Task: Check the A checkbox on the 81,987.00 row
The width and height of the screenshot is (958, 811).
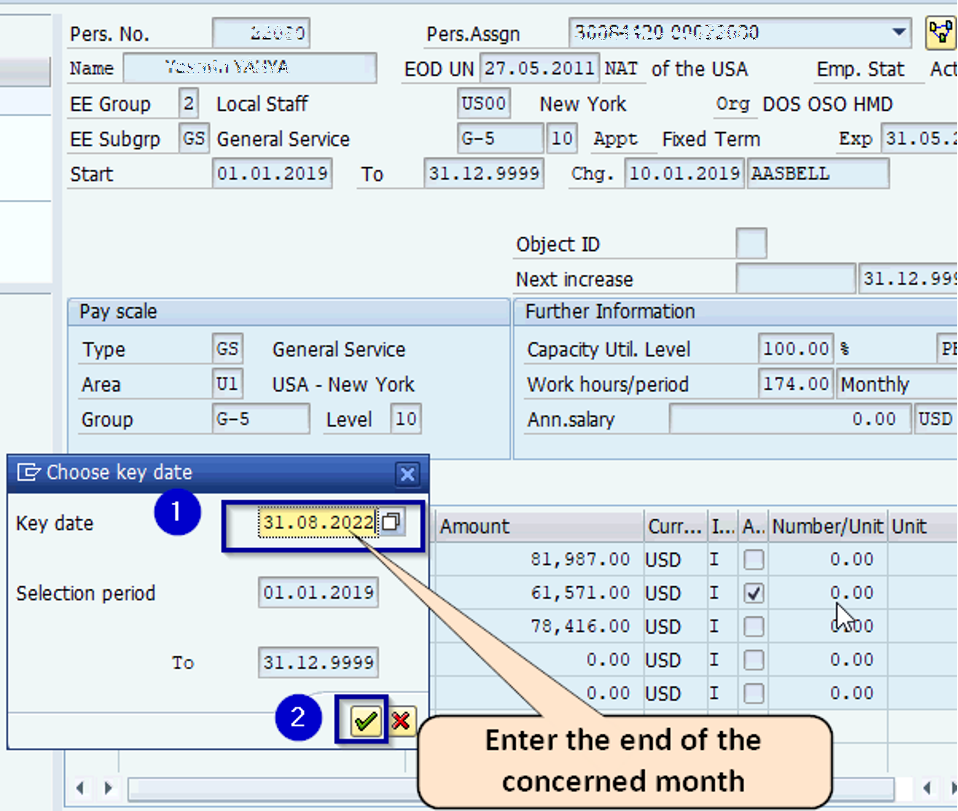Action: point(753,560)
